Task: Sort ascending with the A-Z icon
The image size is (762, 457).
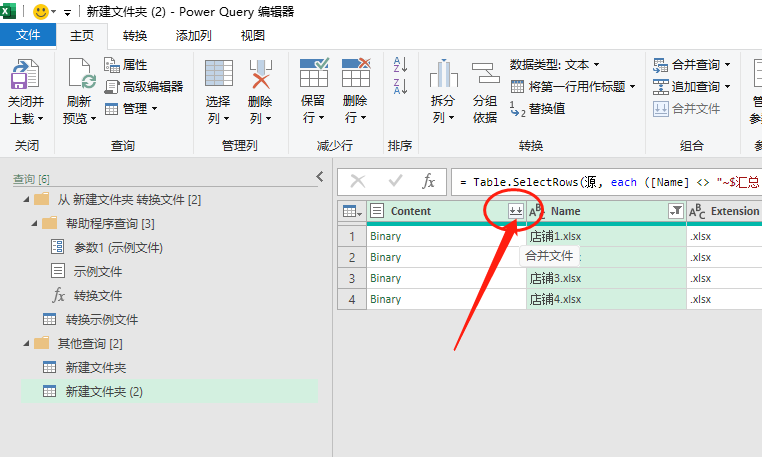Action: 400,64
